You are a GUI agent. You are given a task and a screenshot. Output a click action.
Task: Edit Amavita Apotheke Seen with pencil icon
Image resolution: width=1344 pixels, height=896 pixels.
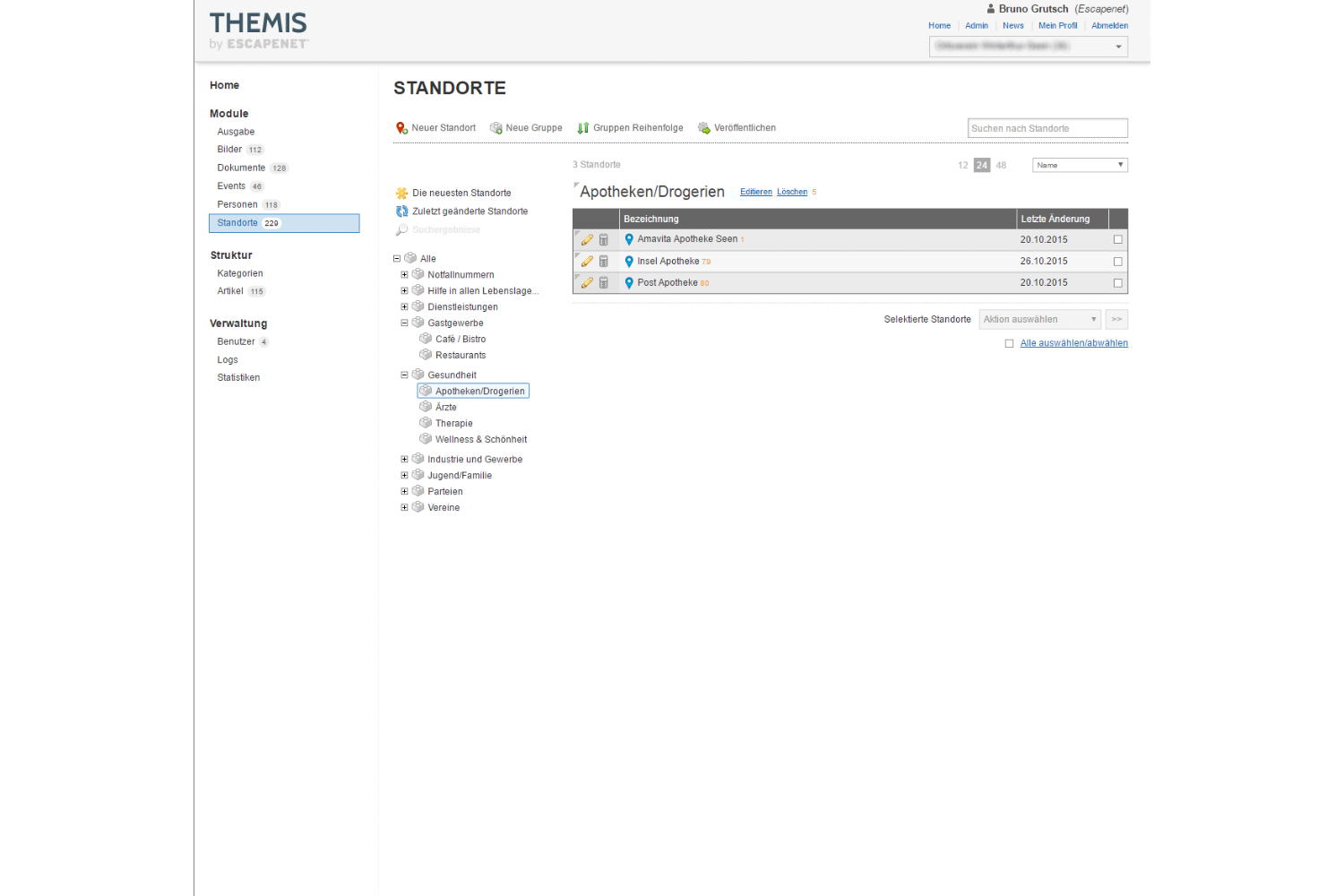587,240
